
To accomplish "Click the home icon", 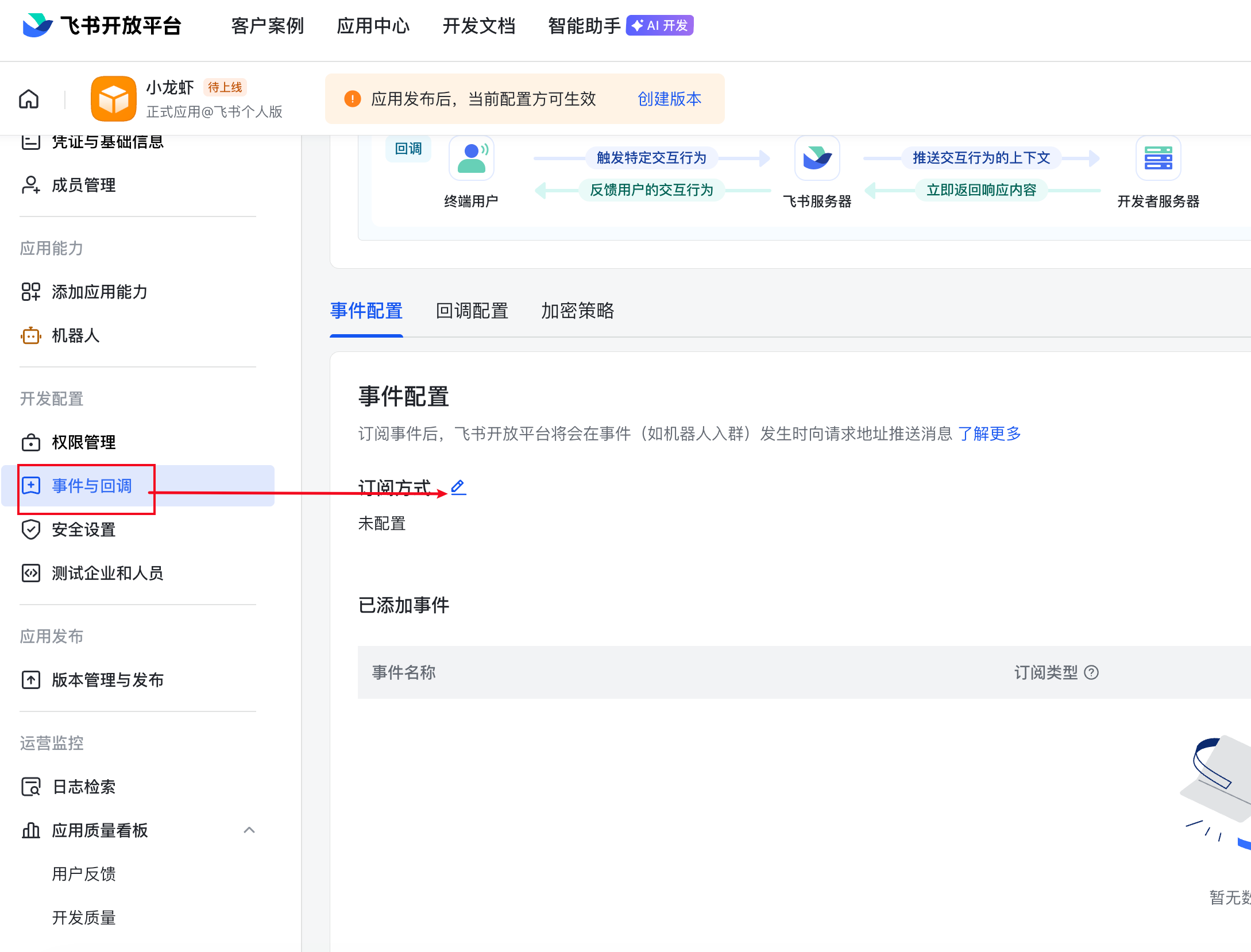I will click(x=29, y=99).
